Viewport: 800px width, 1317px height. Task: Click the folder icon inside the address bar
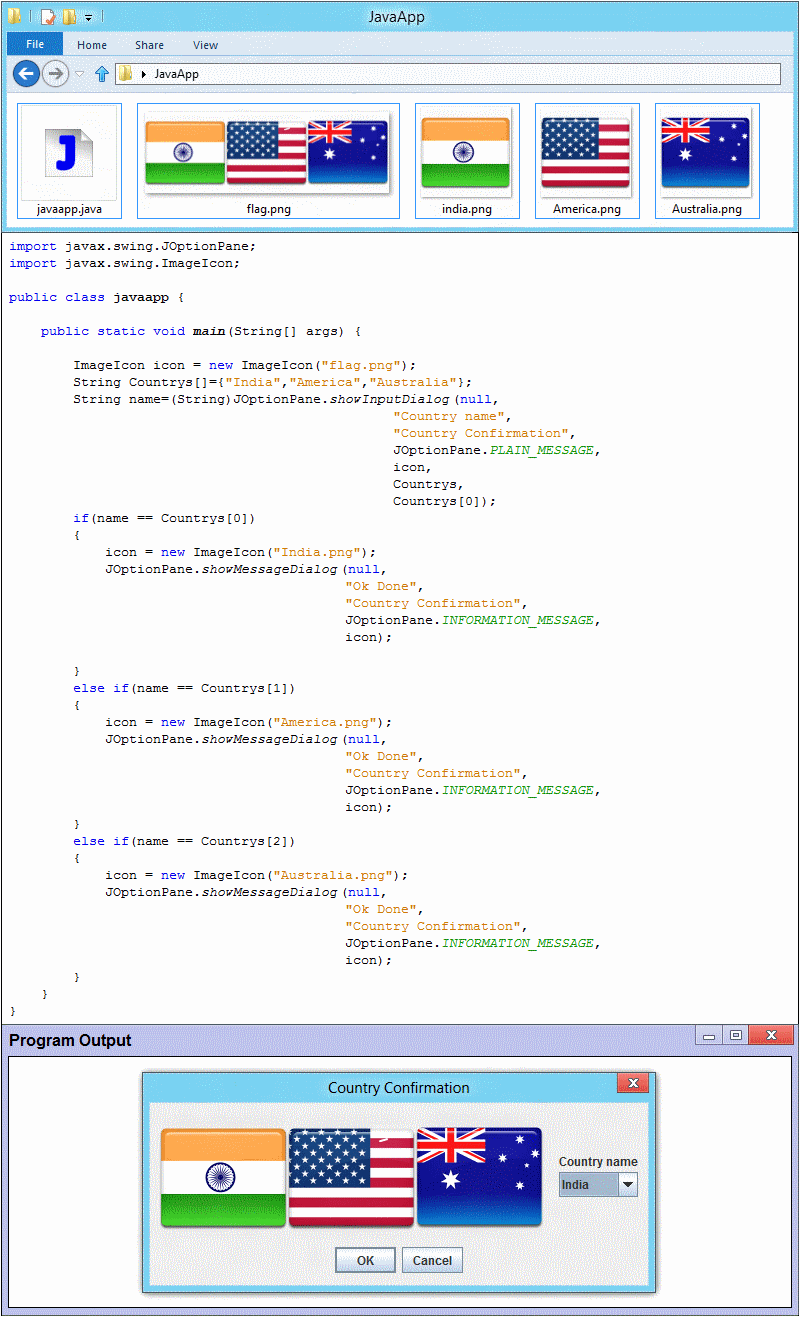click(127, 74)
